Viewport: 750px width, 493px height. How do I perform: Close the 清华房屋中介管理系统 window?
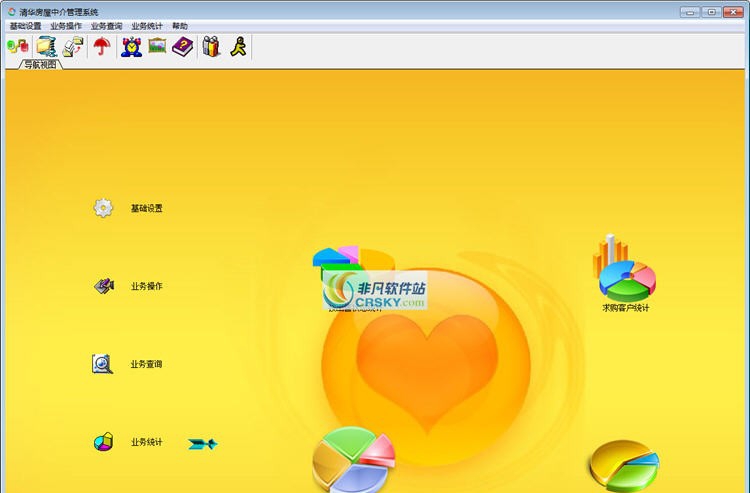click(x=733, y=12)
